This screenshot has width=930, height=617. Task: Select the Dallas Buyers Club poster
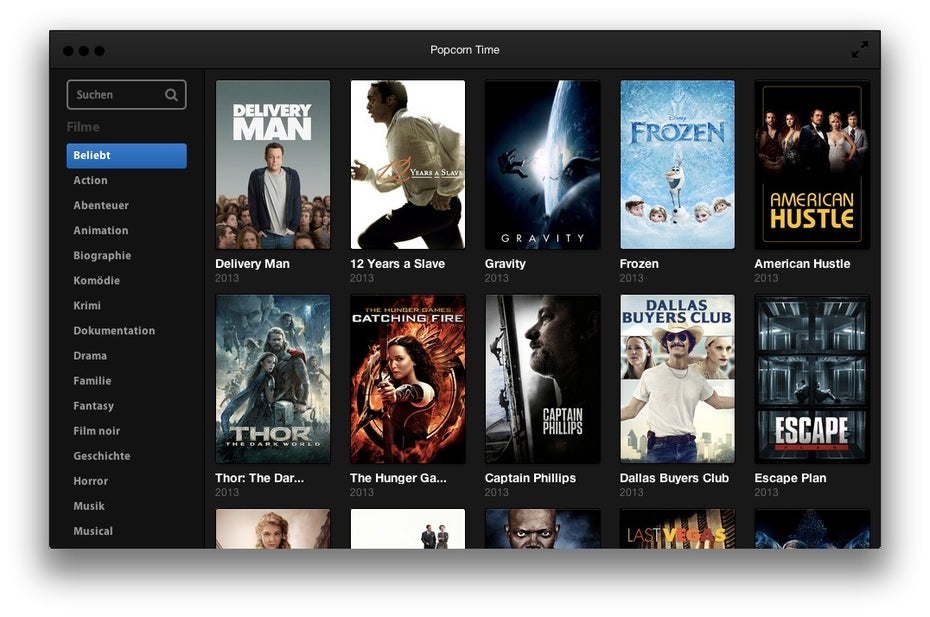677,379
